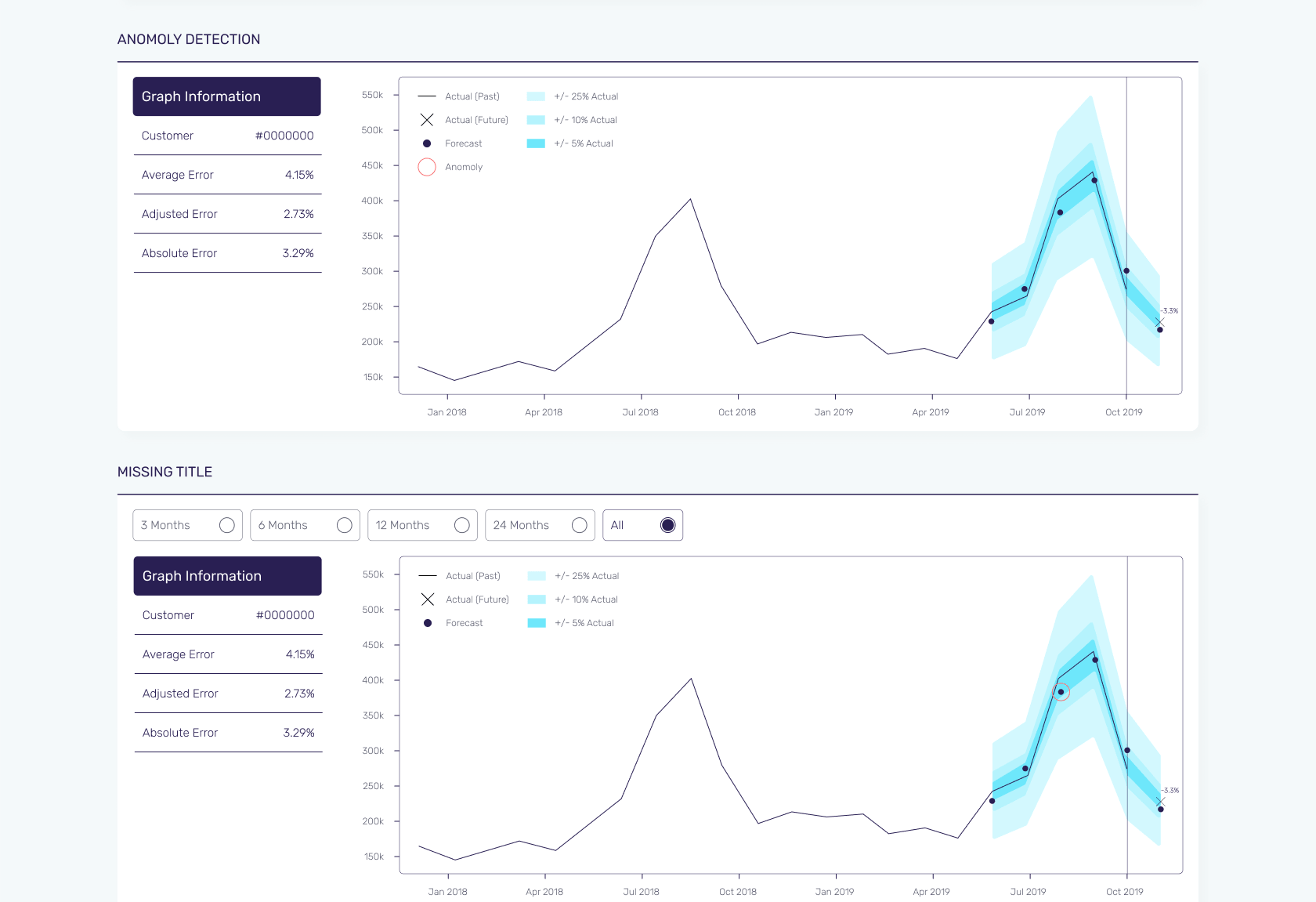Select the 3 Months radio option
The height and width of the screenshot is (902, 1316).
tap(187, 525)
